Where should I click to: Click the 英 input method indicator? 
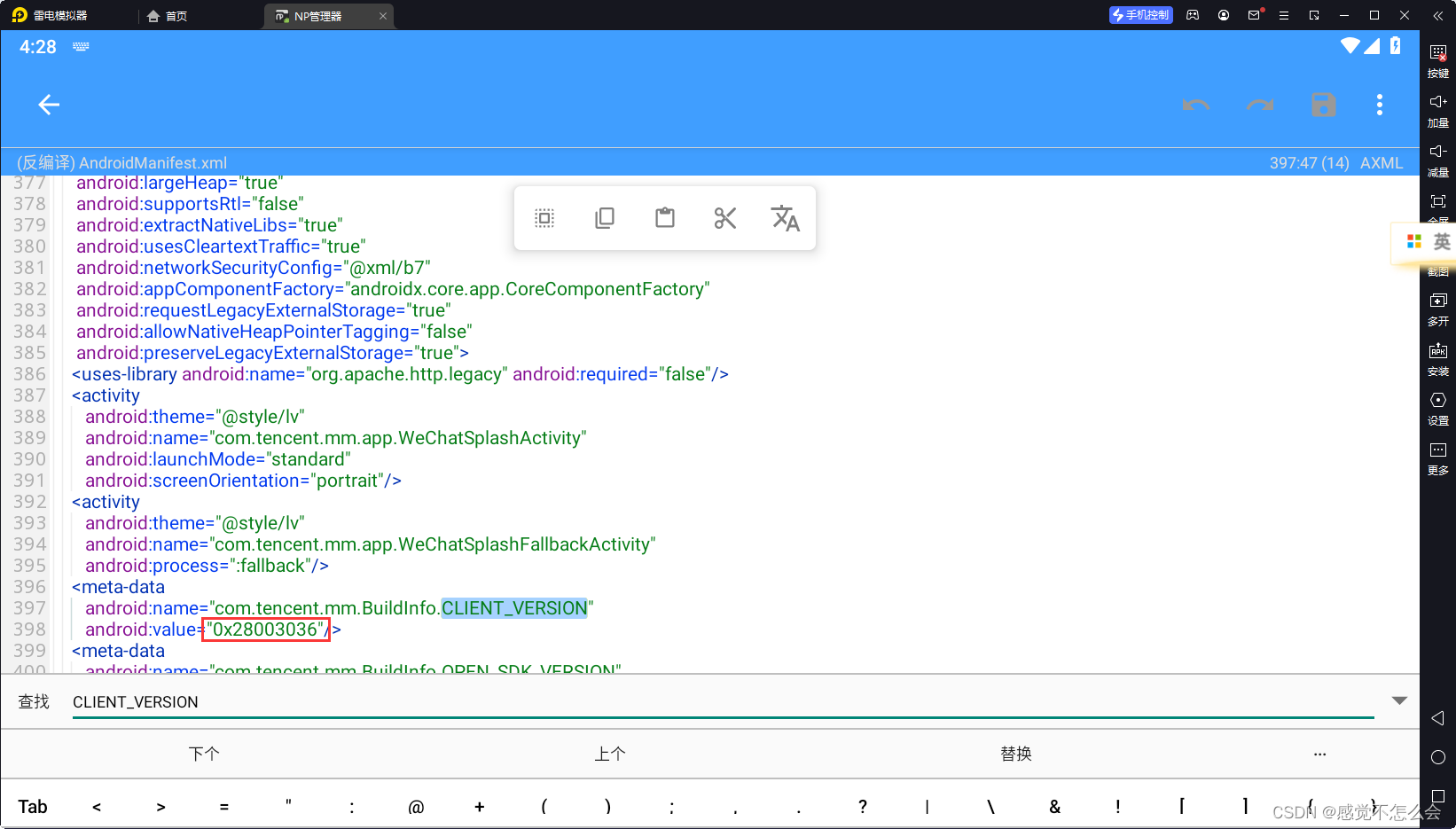[1442, 241]
